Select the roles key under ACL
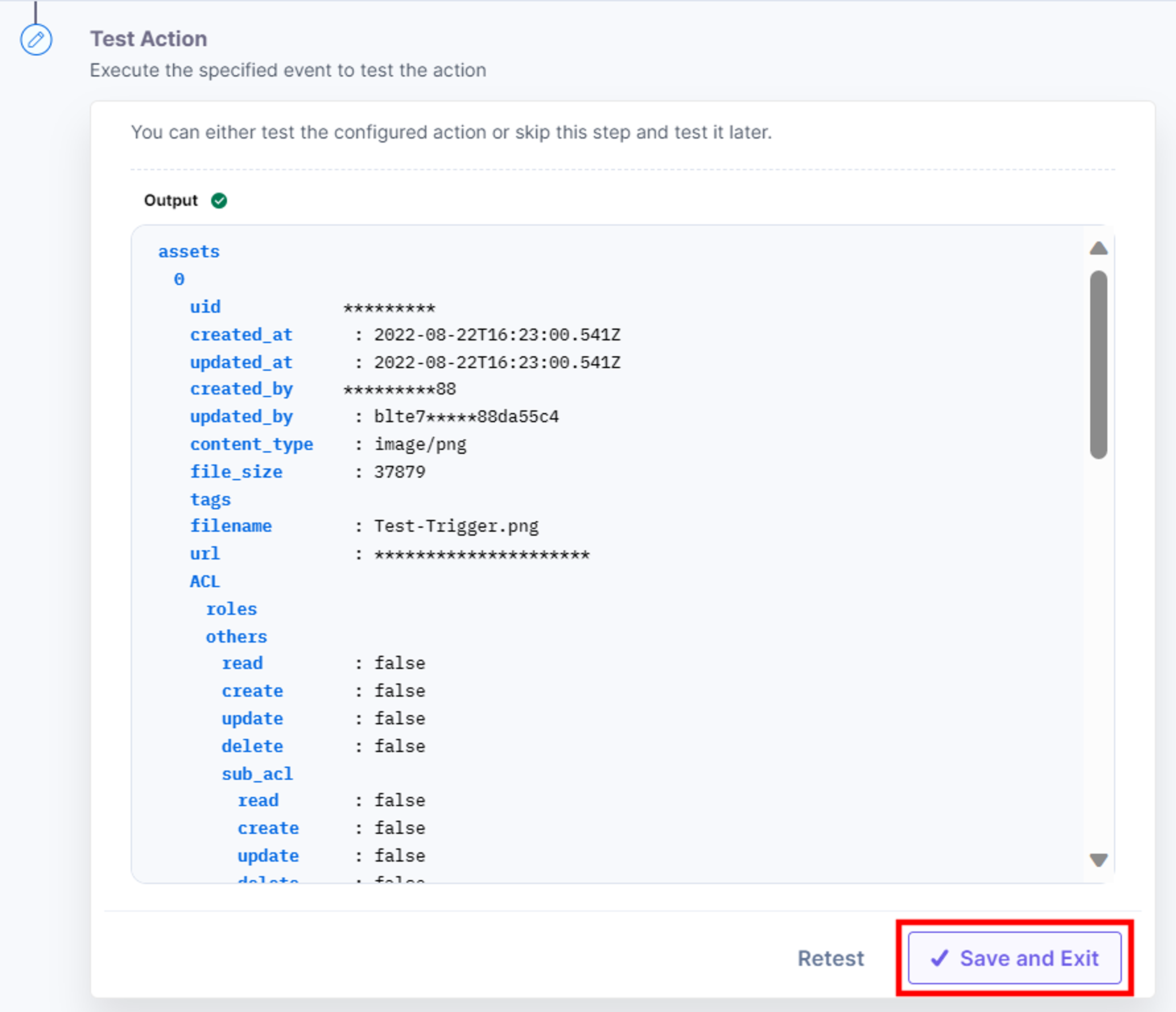Image resolution: width=1176 pixels, height=1012 pixels. tap(232, 609)
